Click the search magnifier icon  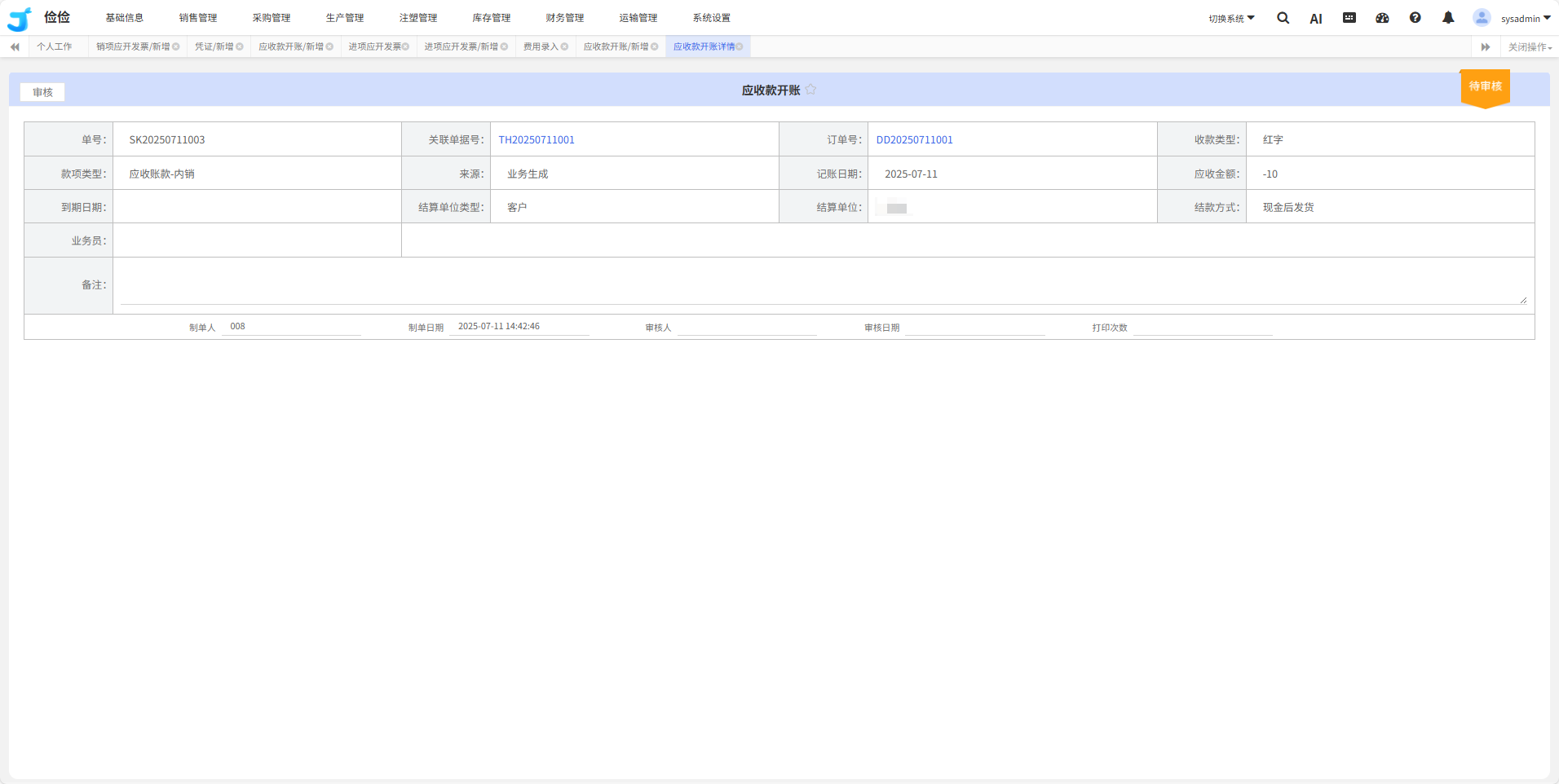[x=1283, y=18]
